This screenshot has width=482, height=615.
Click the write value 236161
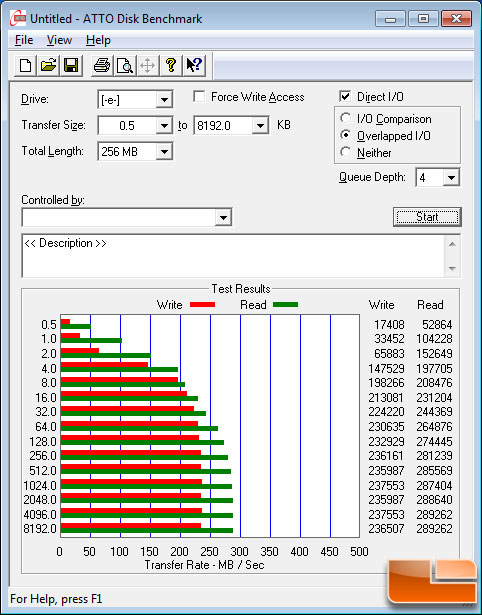point(386,456)
